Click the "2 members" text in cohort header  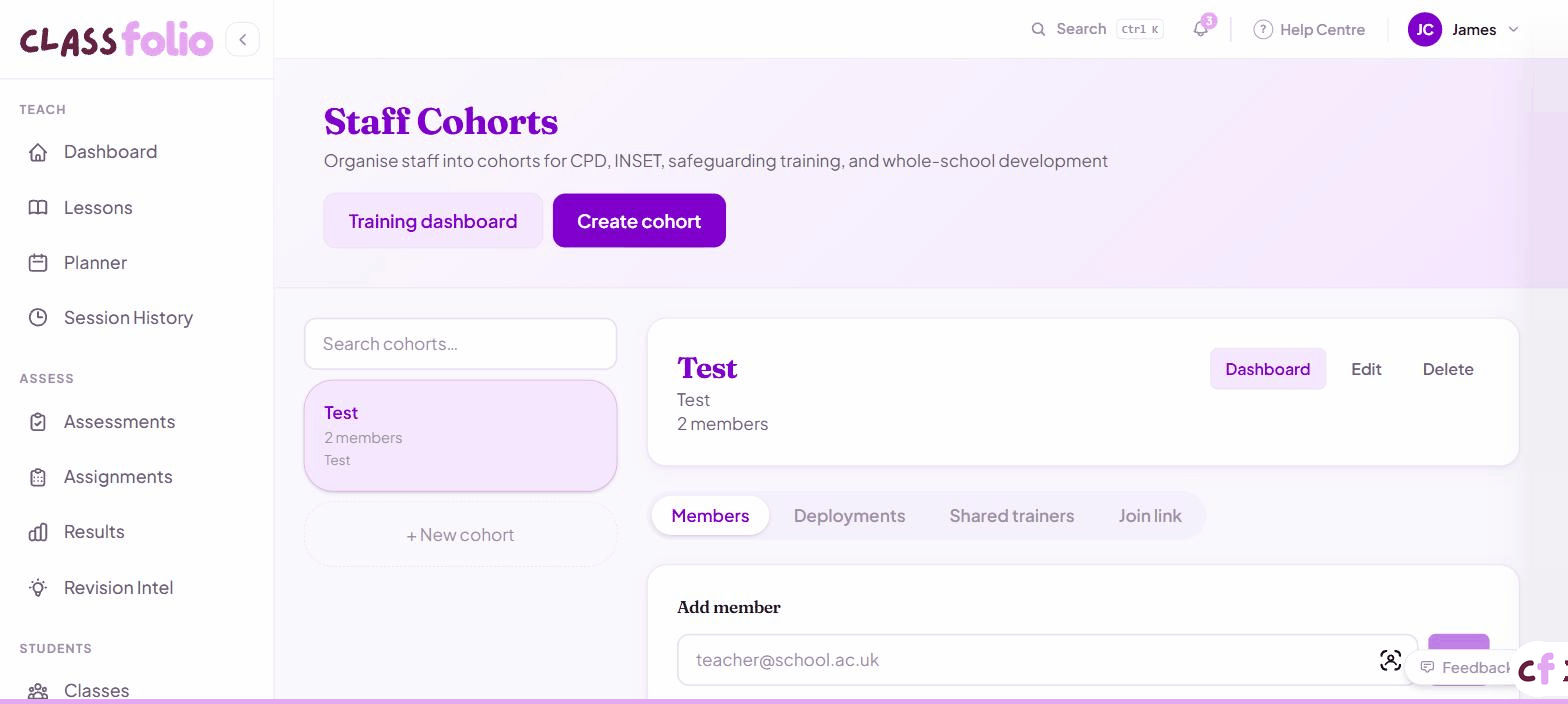click(x=723, y=424)
